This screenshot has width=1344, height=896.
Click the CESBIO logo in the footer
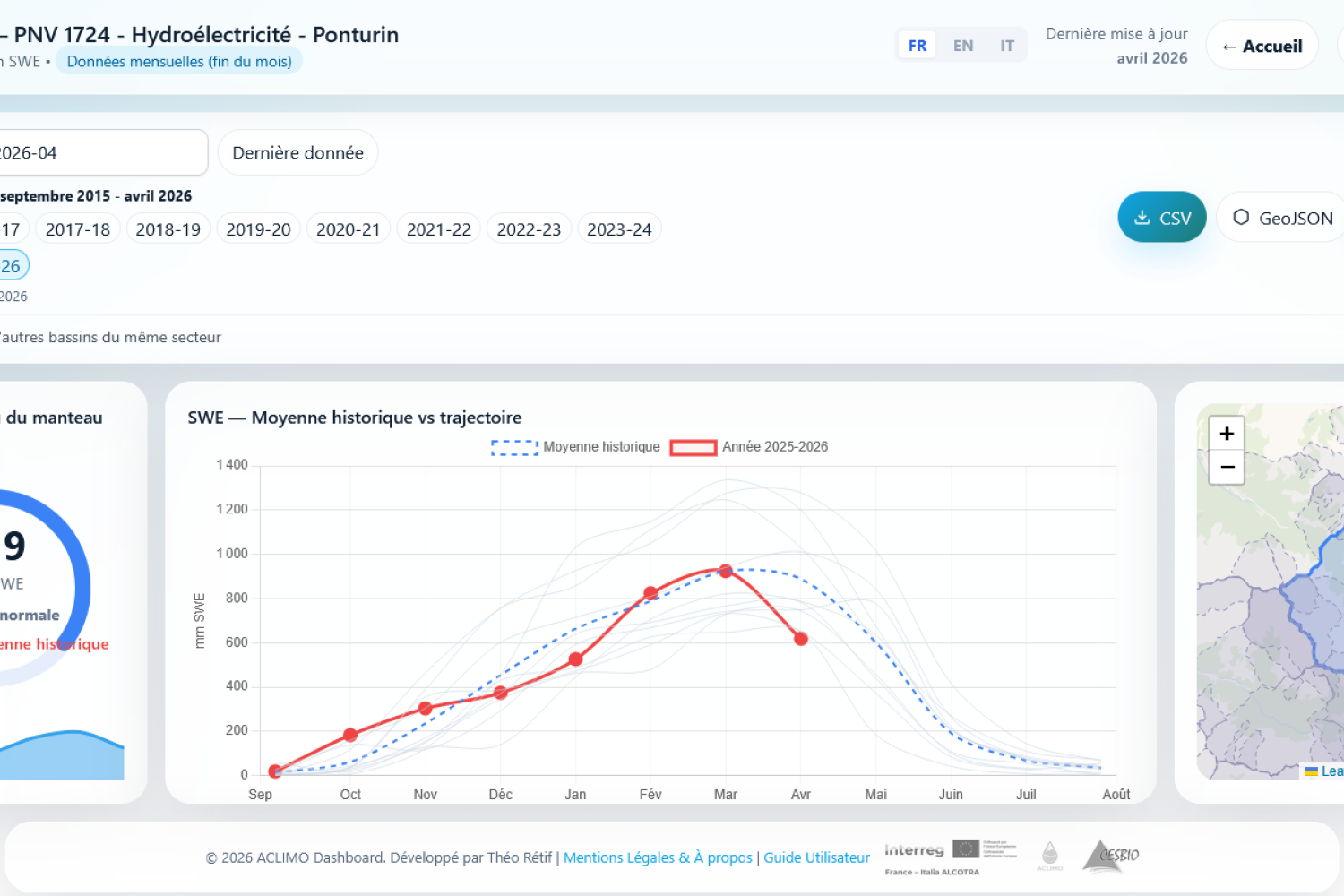coord(1111,856)
